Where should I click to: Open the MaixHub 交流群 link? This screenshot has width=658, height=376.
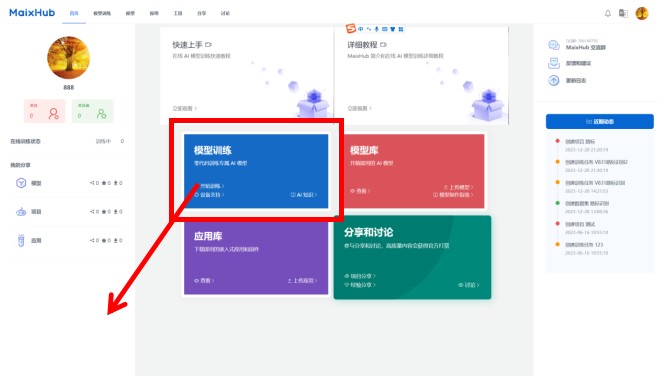585,47
